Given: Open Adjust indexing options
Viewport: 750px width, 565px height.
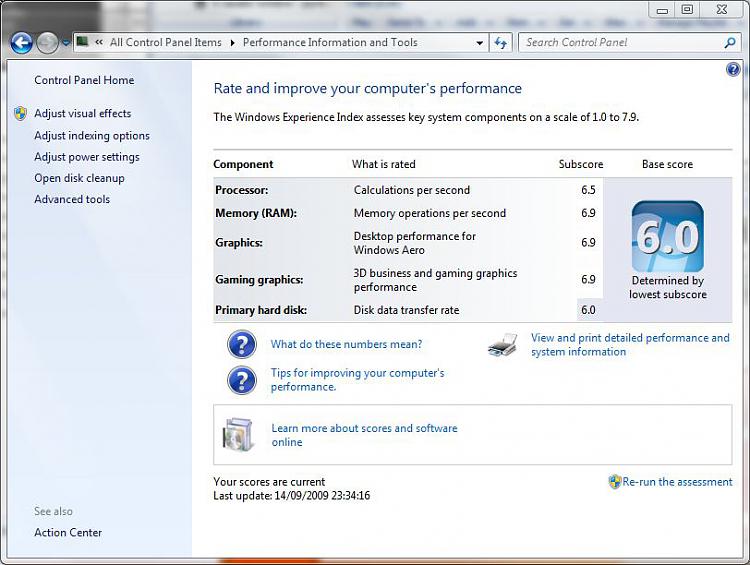Looking at the screenshot, I should tap(92, 136).
